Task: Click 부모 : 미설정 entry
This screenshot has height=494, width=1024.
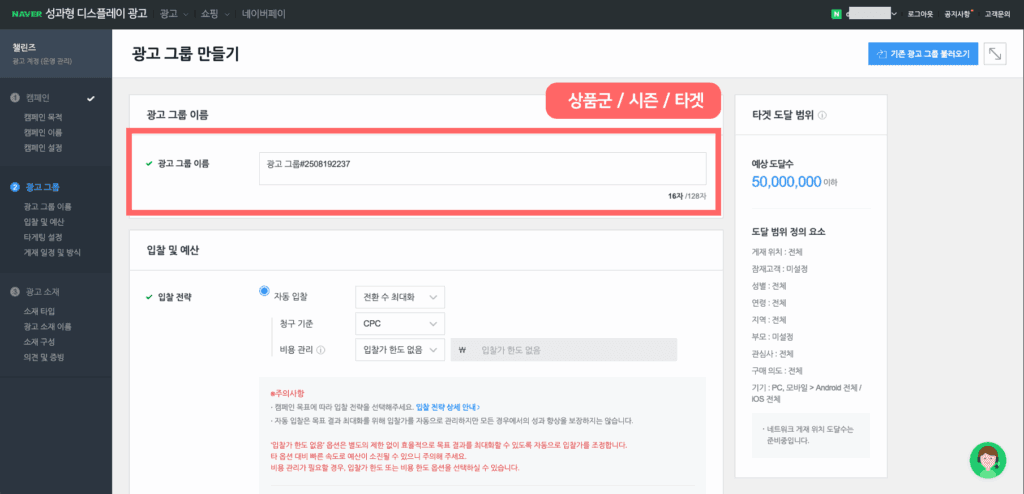Action: tap(772, 337)
